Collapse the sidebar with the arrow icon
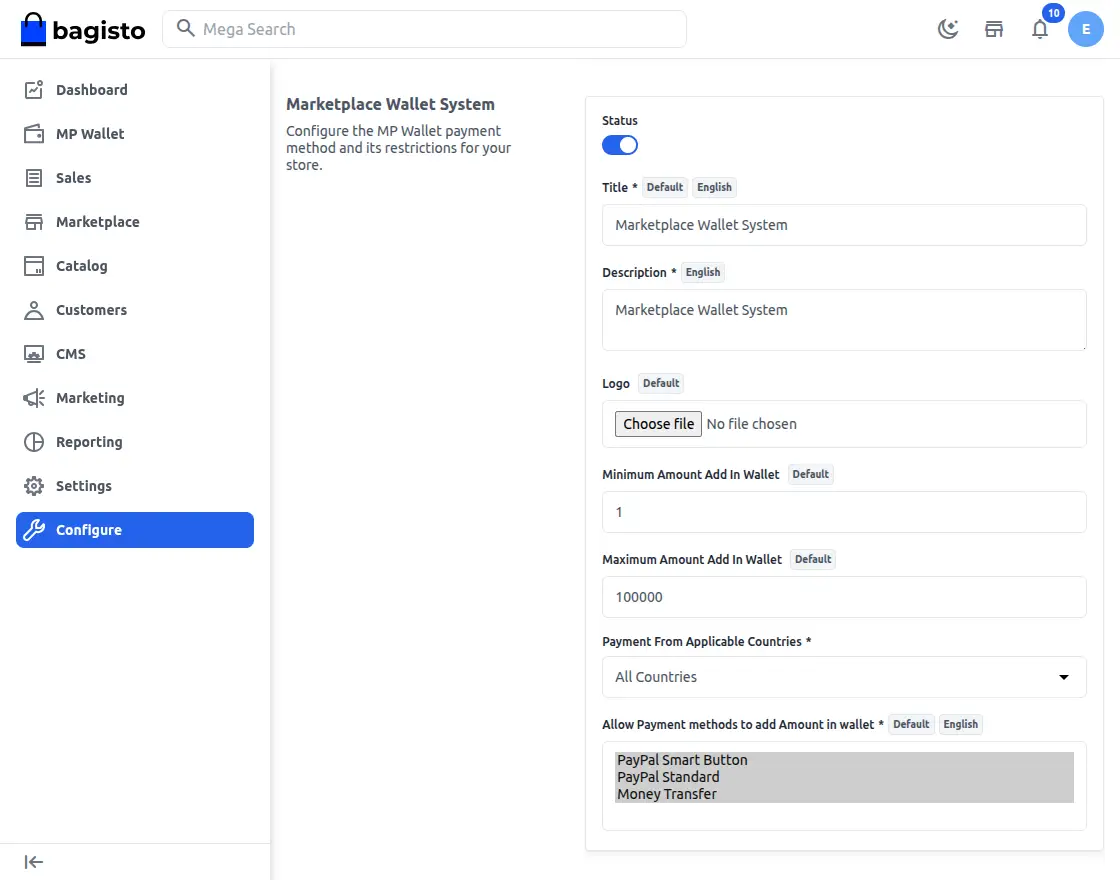The image size is (1120, 880). (33, 861)
